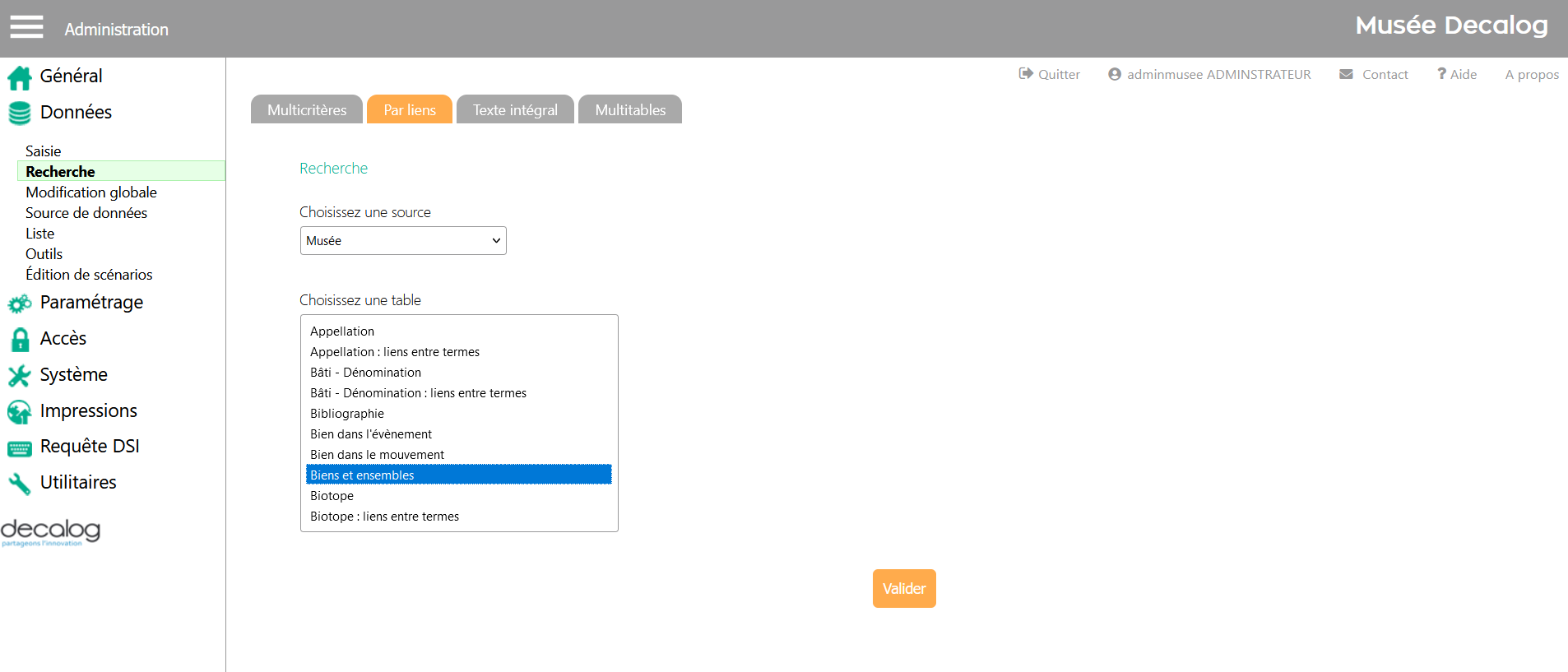Click the Système tools icon
1568x672 pixels.
(x=20, y=376)
